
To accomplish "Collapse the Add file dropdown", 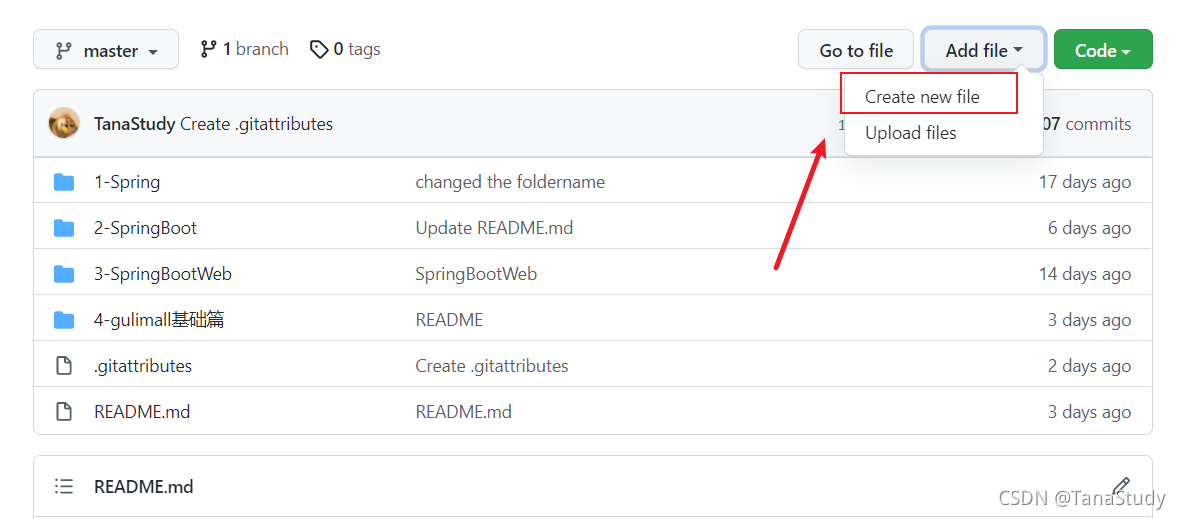I will (x=984, y=50).
